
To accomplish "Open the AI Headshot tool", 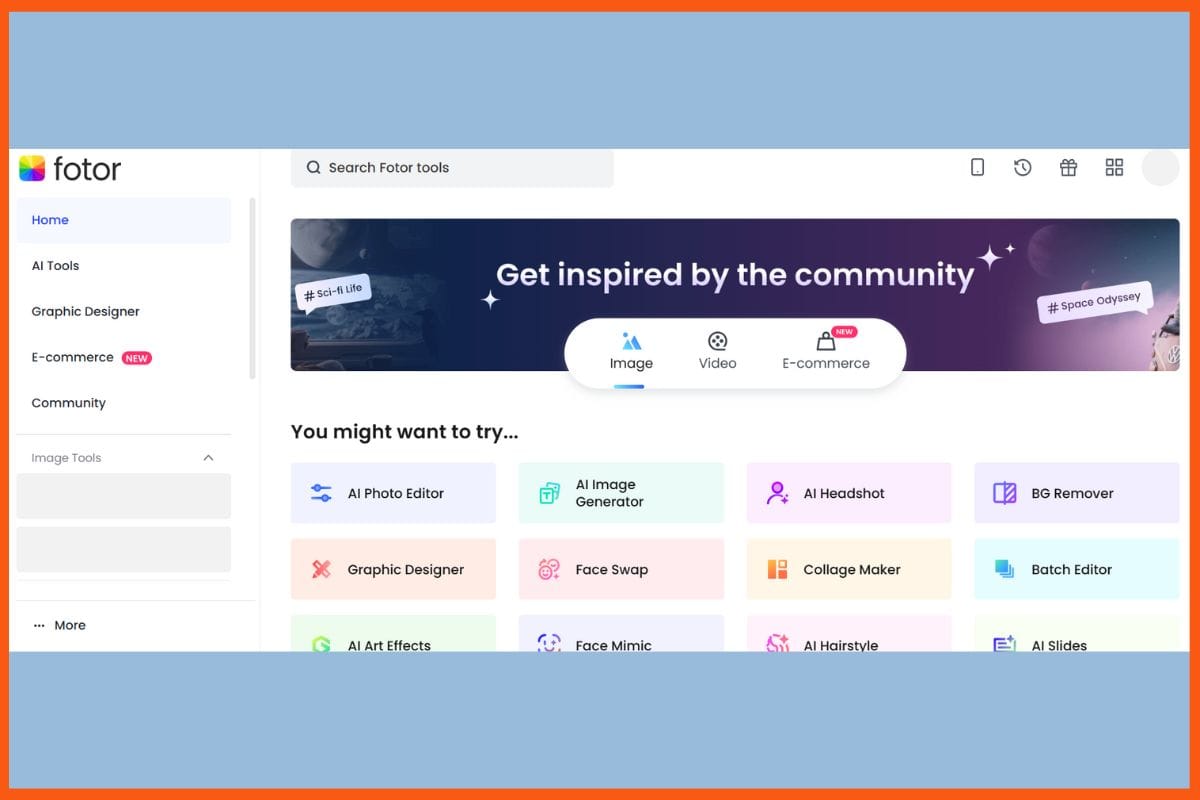I will 849,493.
